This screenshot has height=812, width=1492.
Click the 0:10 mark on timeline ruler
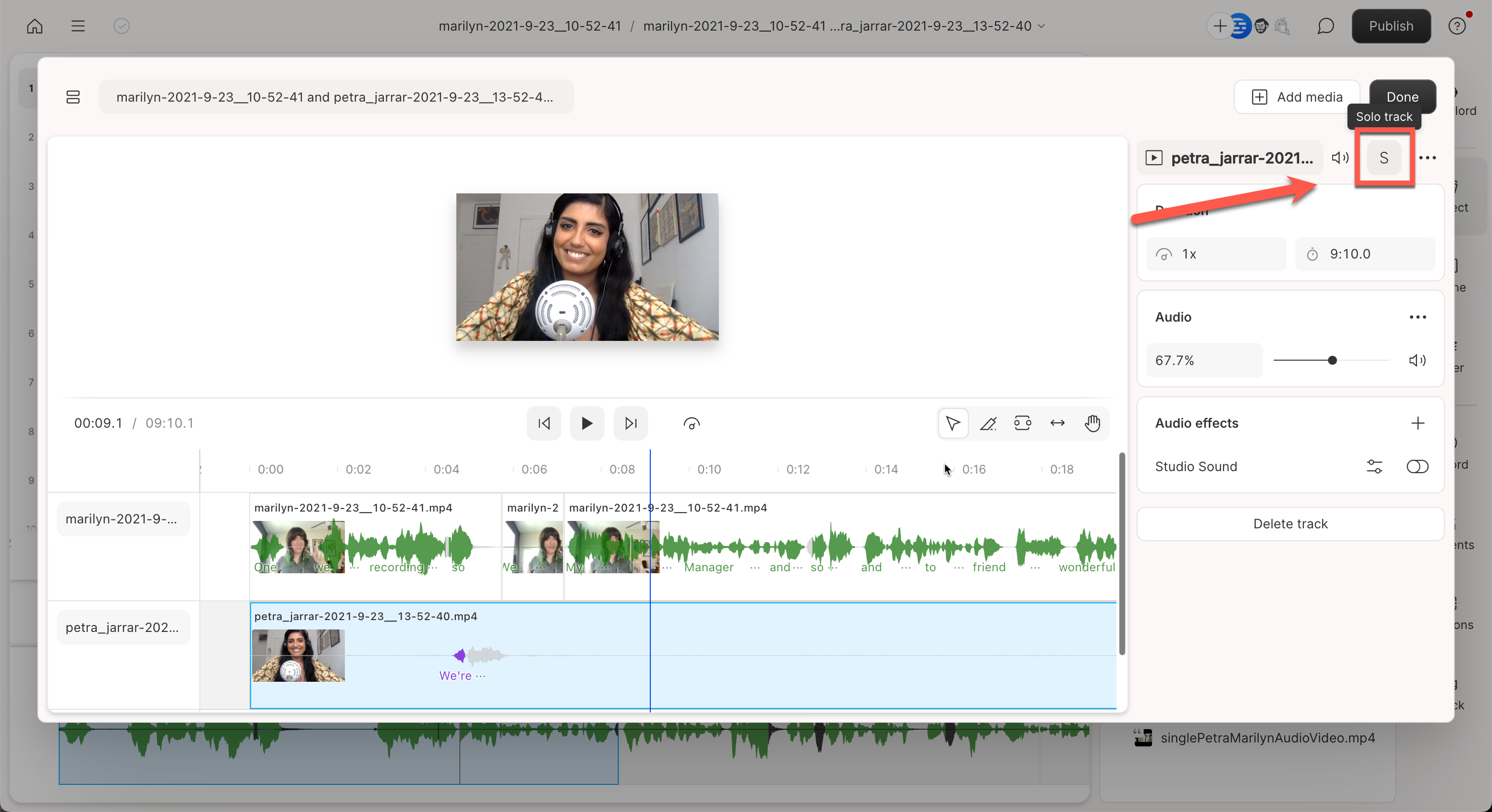[709, 469]
